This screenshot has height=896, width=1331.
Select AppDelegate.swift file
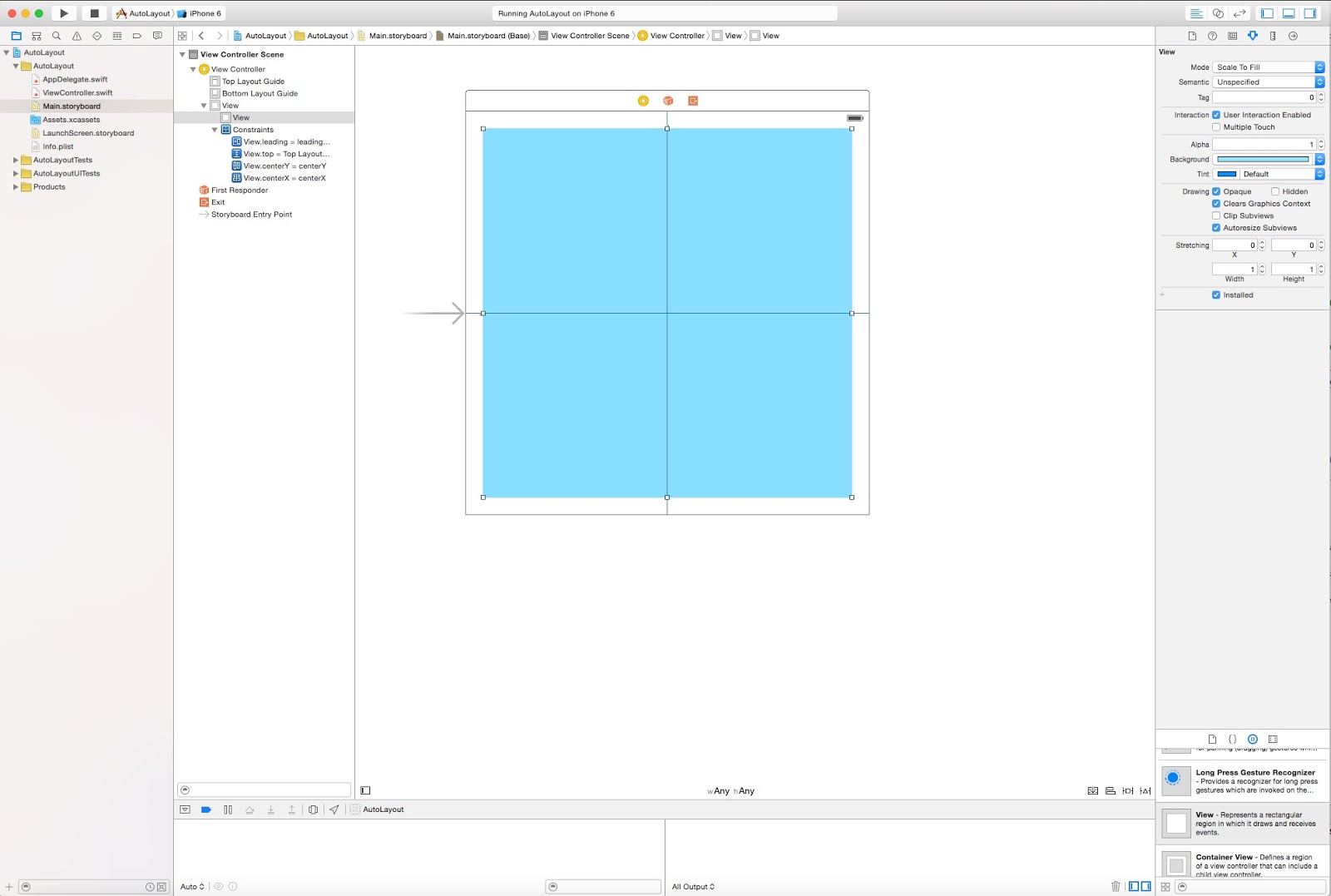pyautogui.click(x=75, y=80)
